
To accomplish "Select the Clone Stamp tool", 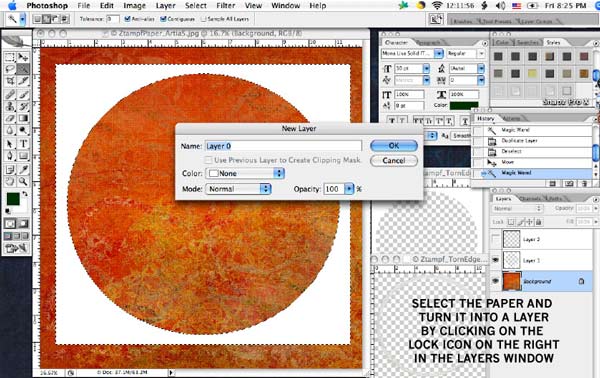I will [x=10, y=106].
